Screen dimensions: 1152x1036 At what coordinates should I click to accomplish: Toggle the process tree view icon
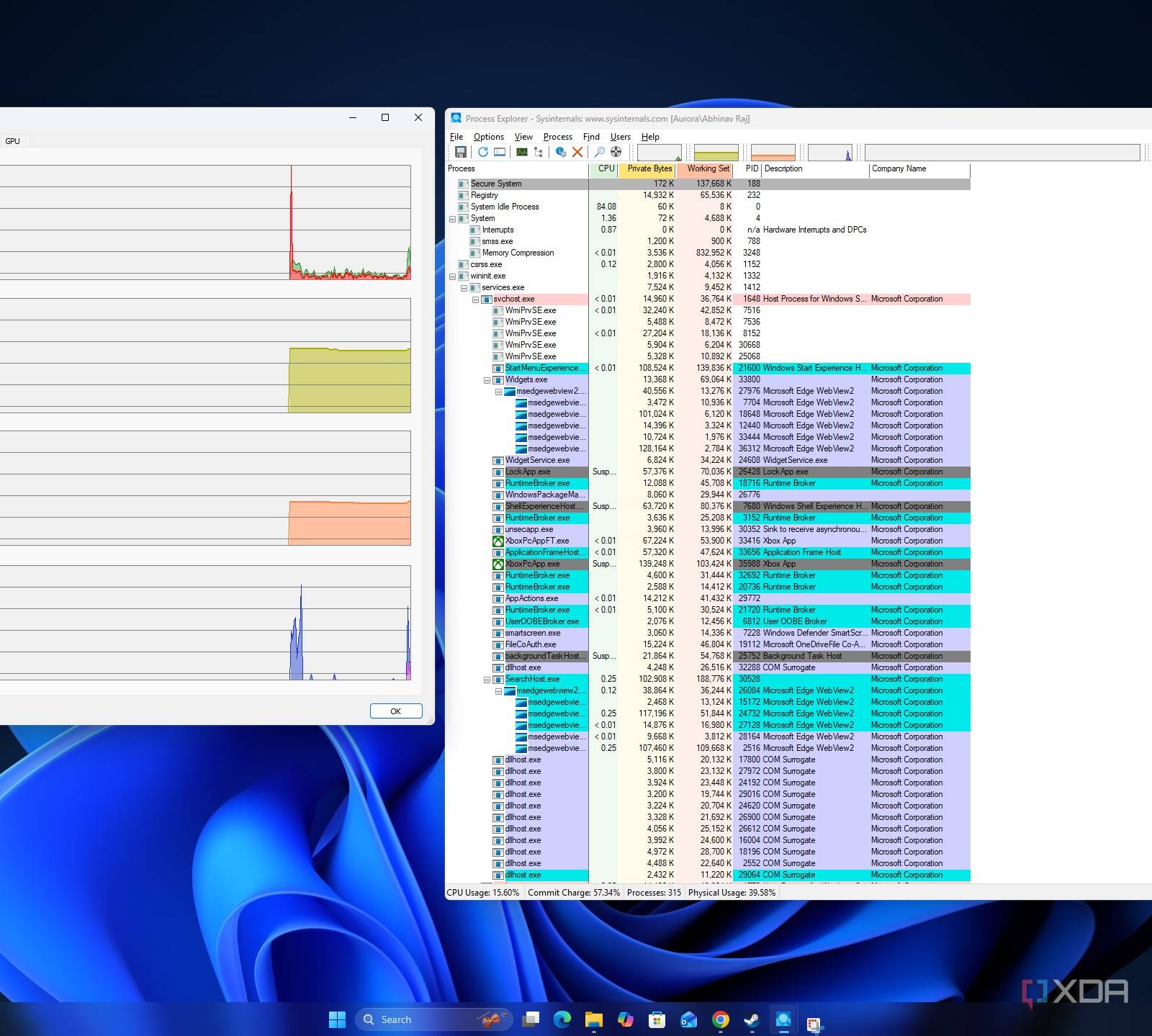click(539, 152)
